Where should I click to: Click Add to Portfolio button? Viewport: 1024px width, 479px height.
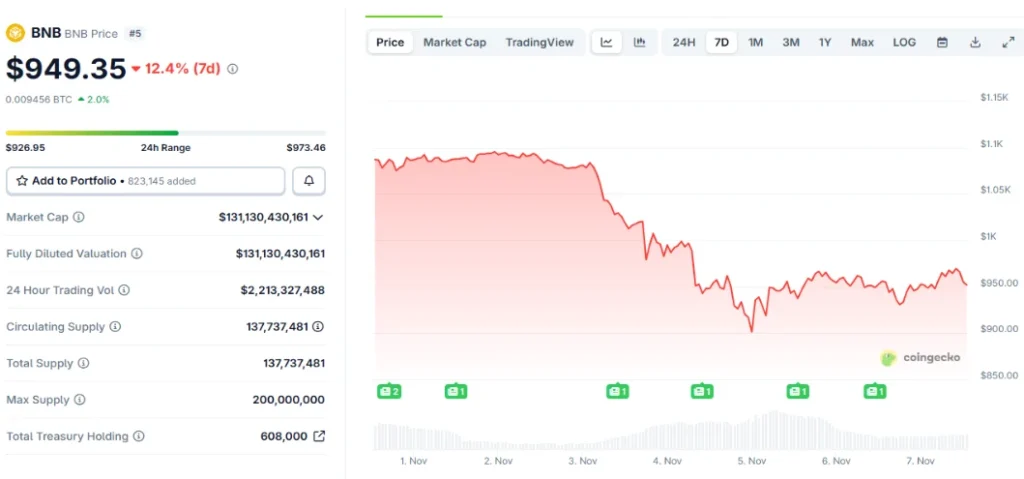pos(145,181)
